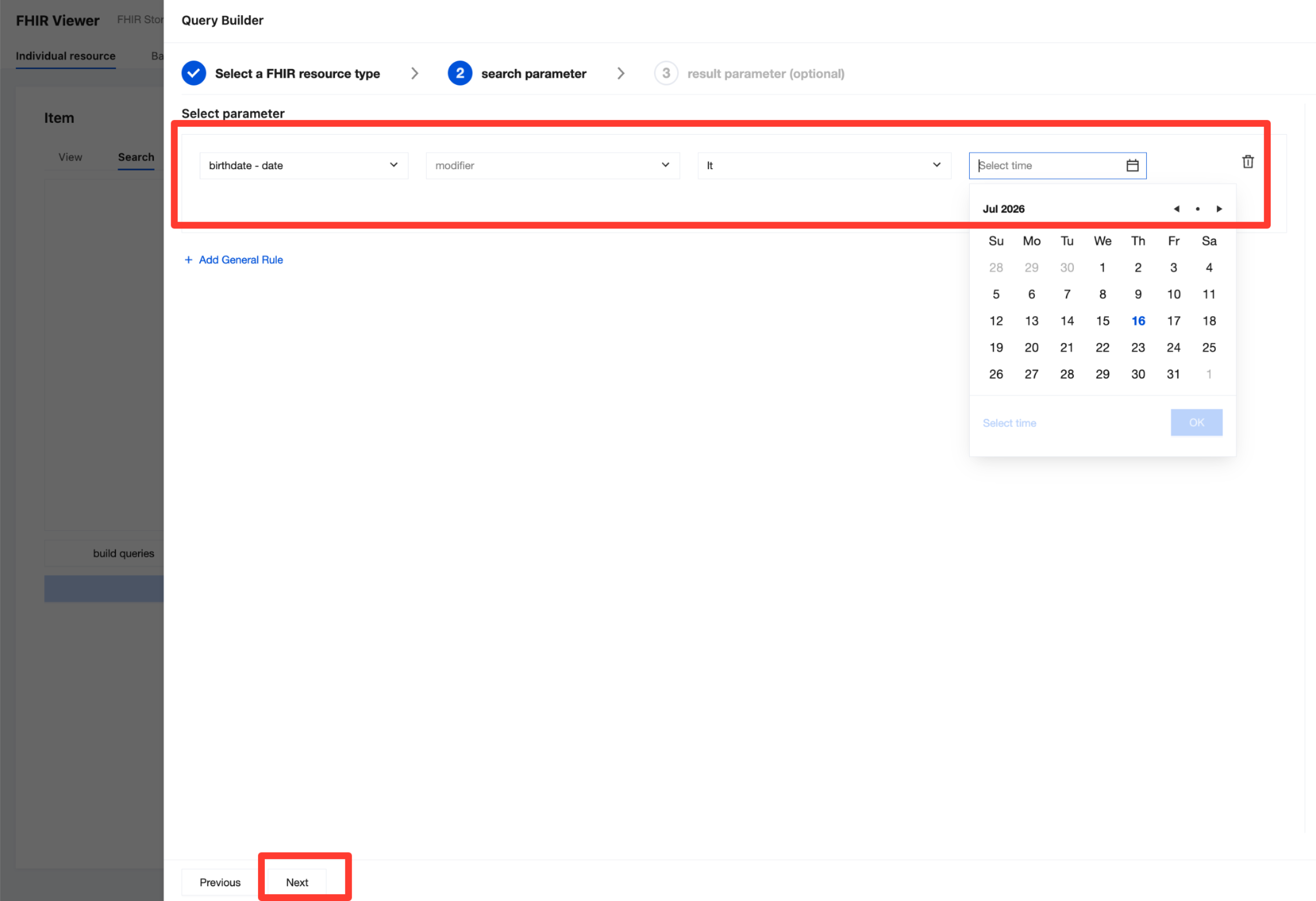Select date 23 in the calendar
Screen dimensions: 1316x901
(1138, 348)
